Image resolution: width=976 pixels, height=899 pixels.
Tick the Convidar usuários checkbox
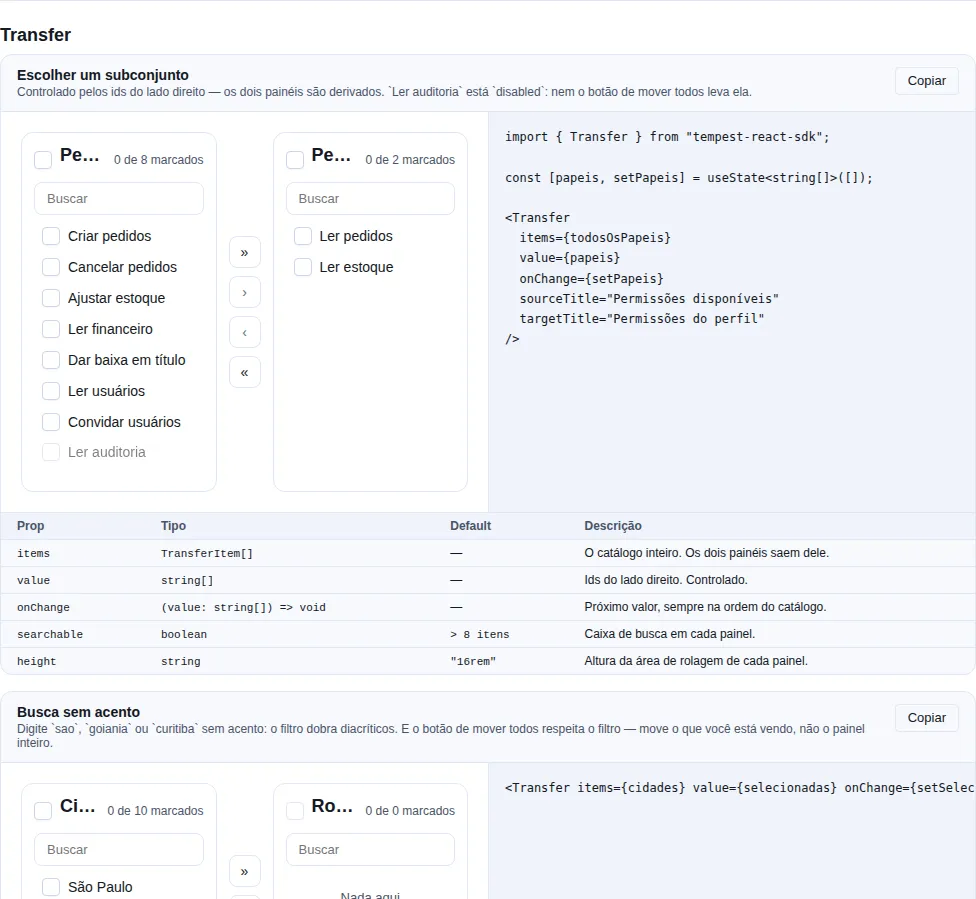point(51,422)
